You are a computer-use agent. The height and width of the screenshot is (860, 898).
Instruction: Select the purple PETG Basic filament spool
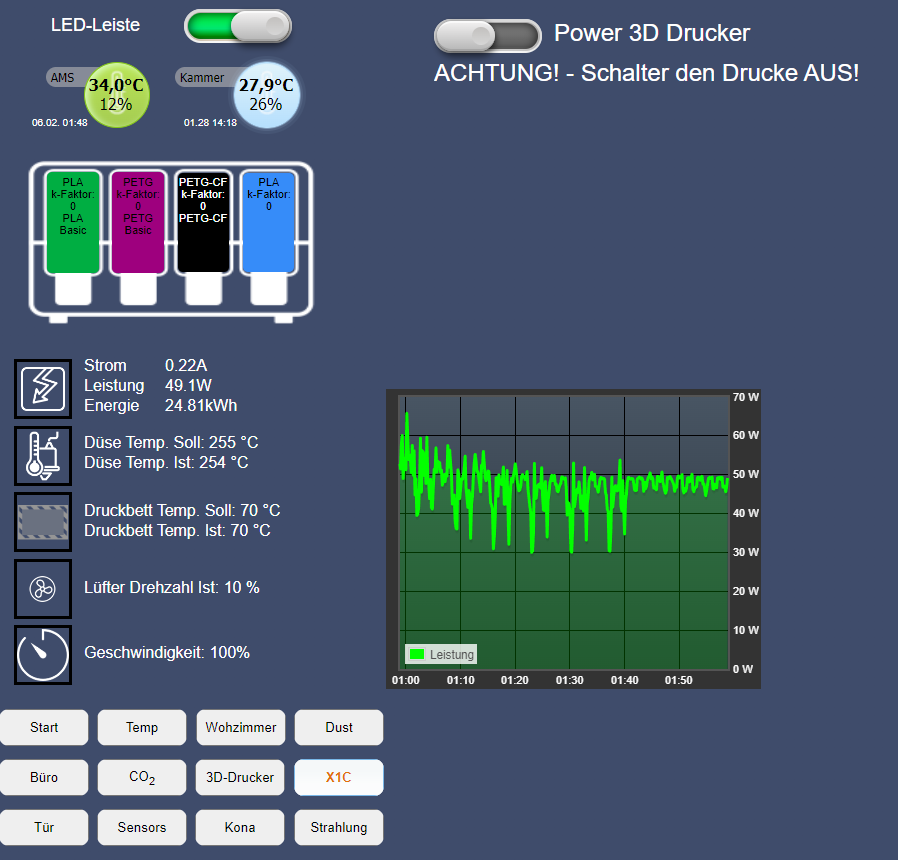138,222
